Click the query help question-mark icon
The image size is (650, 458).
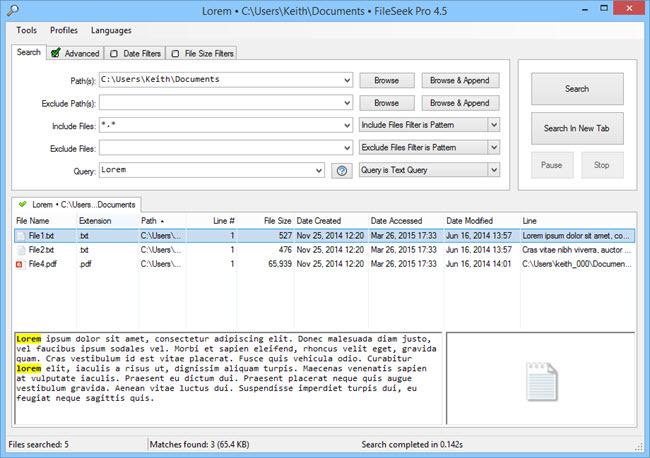pos(342,170)
